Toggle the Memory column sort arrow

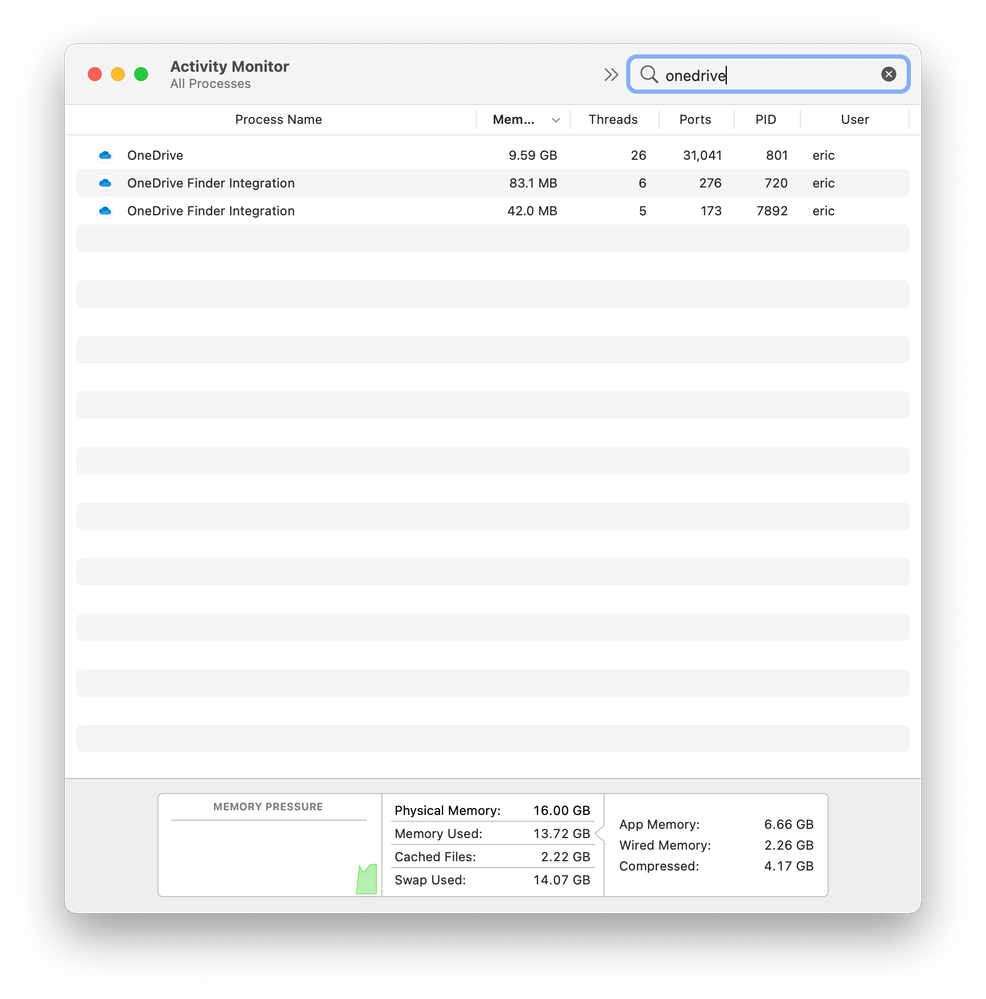(555, 120)
